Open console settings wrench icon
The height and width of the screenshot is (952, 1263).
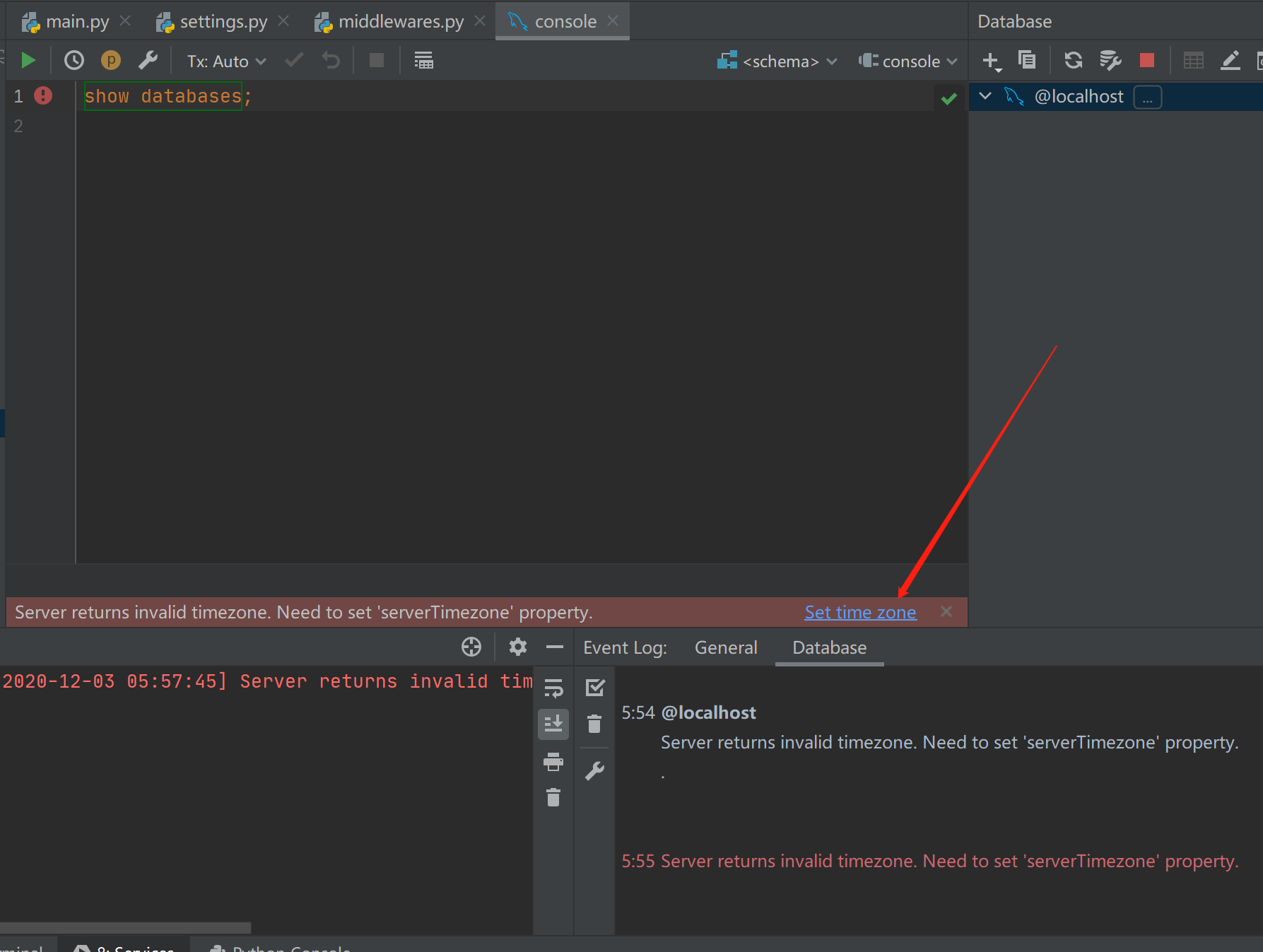[x=148, y=61]
